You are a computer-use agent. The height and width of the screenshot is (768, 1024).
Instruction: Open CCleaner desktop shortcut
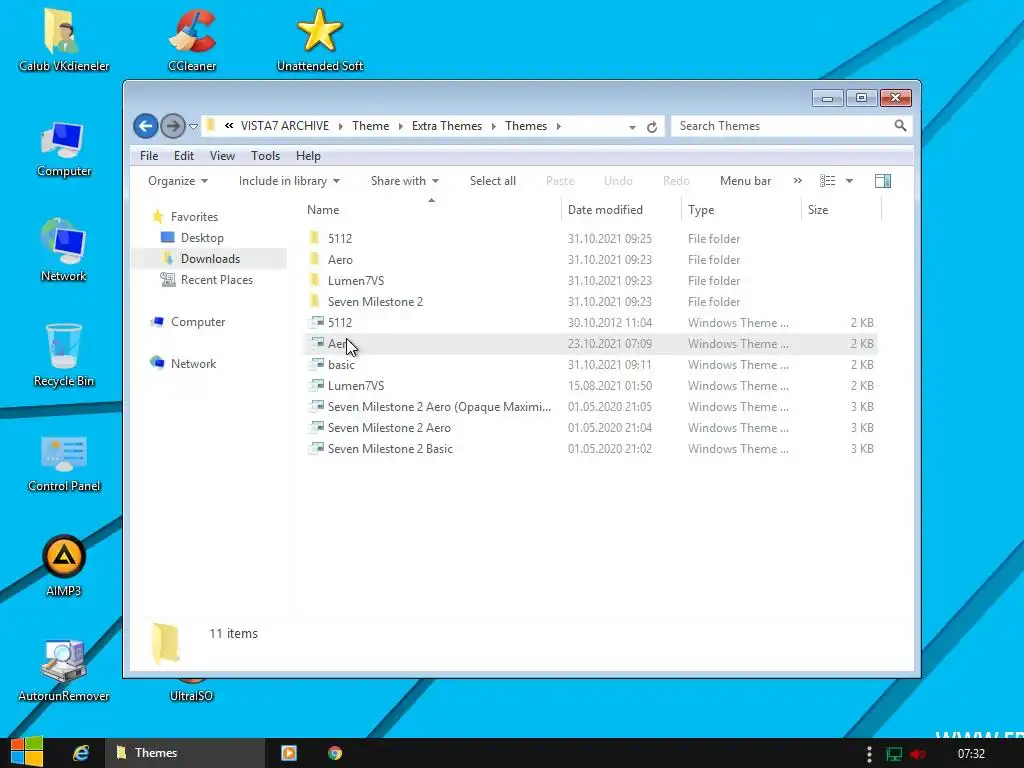[x=192, y=40]
